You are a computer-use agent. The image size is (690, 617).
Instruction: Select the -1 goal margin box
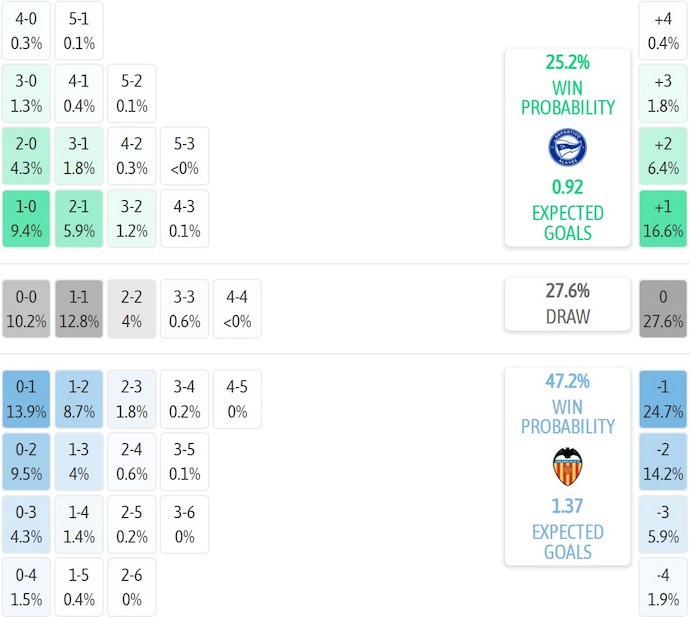pyautogui.click(x=663, y=399)
